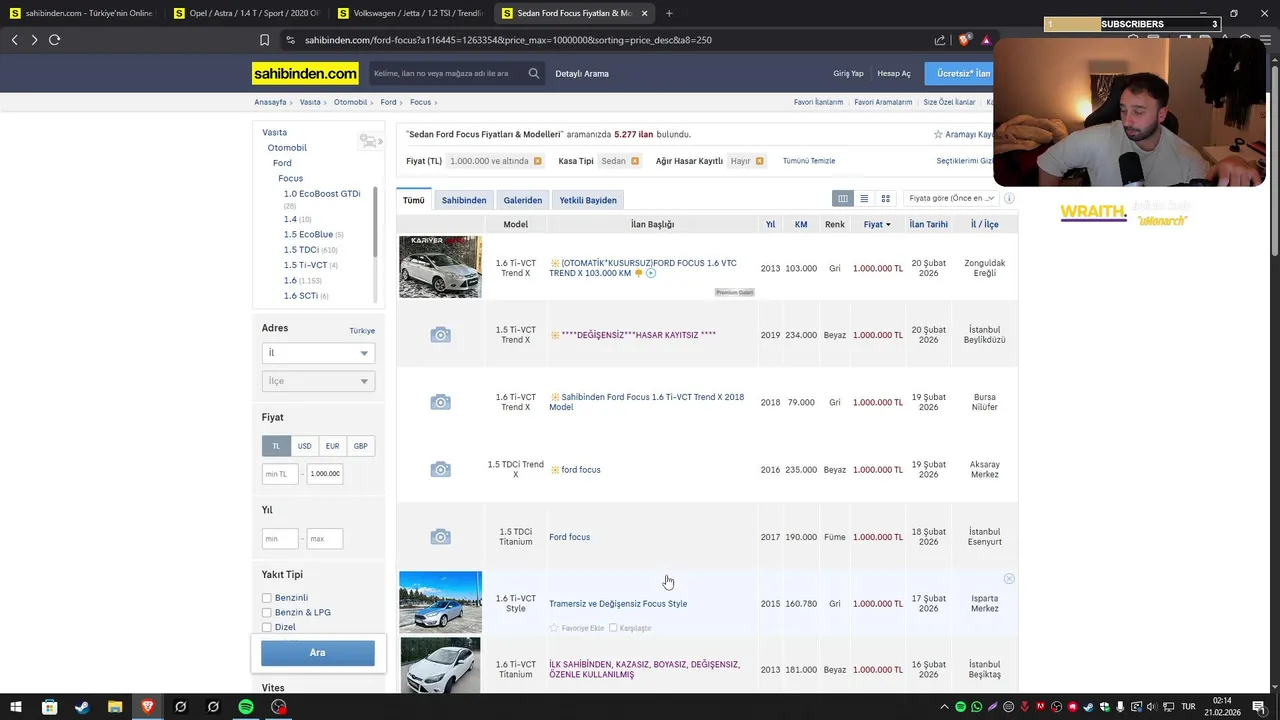Open the Galeriden listings tab
This screenshot has width=1280, height=720.
(x=523, y=200)
